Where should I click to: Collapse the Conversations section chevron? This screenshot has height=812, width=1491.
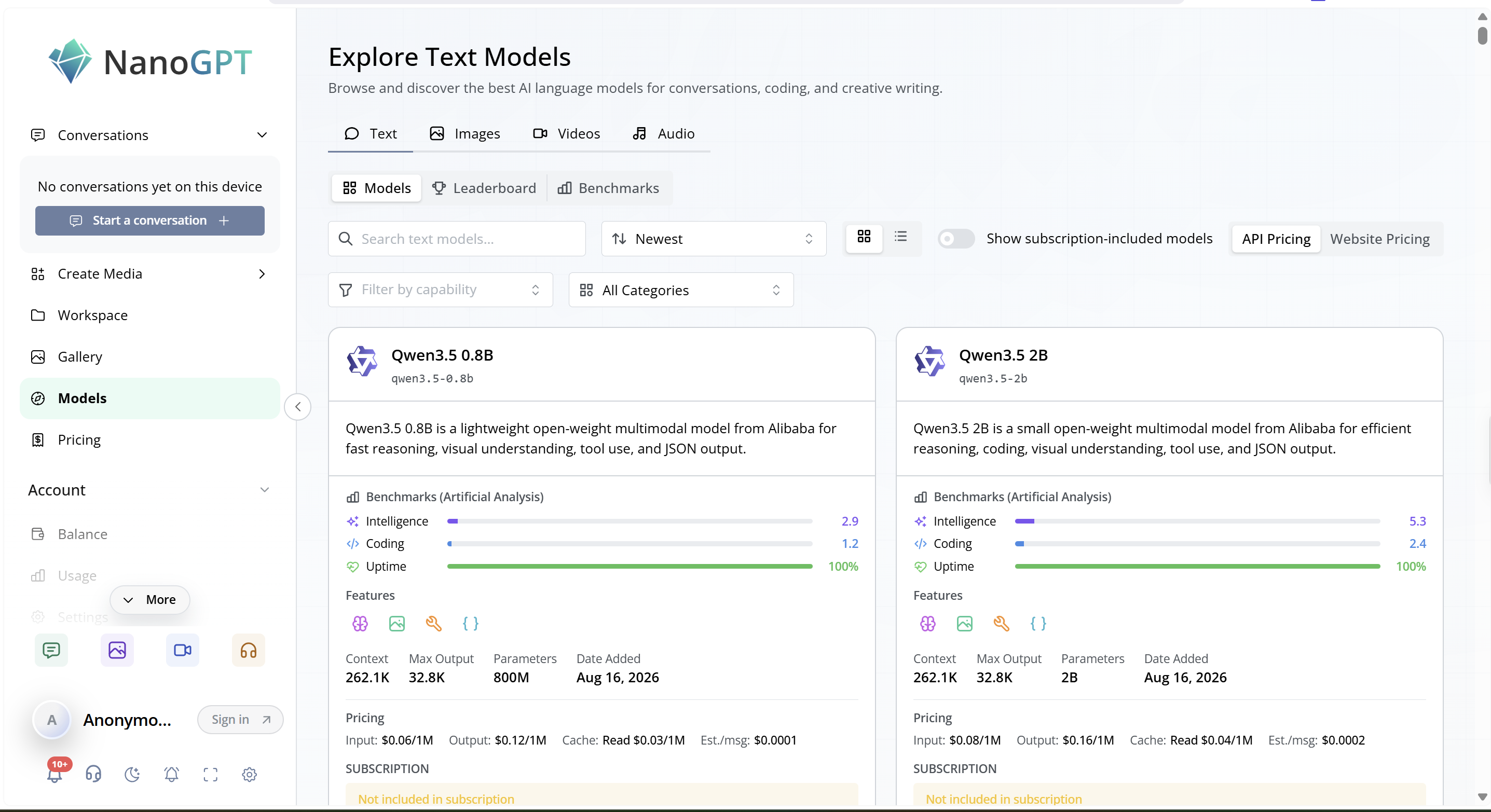pyautogui.click(x=262, y=135)
